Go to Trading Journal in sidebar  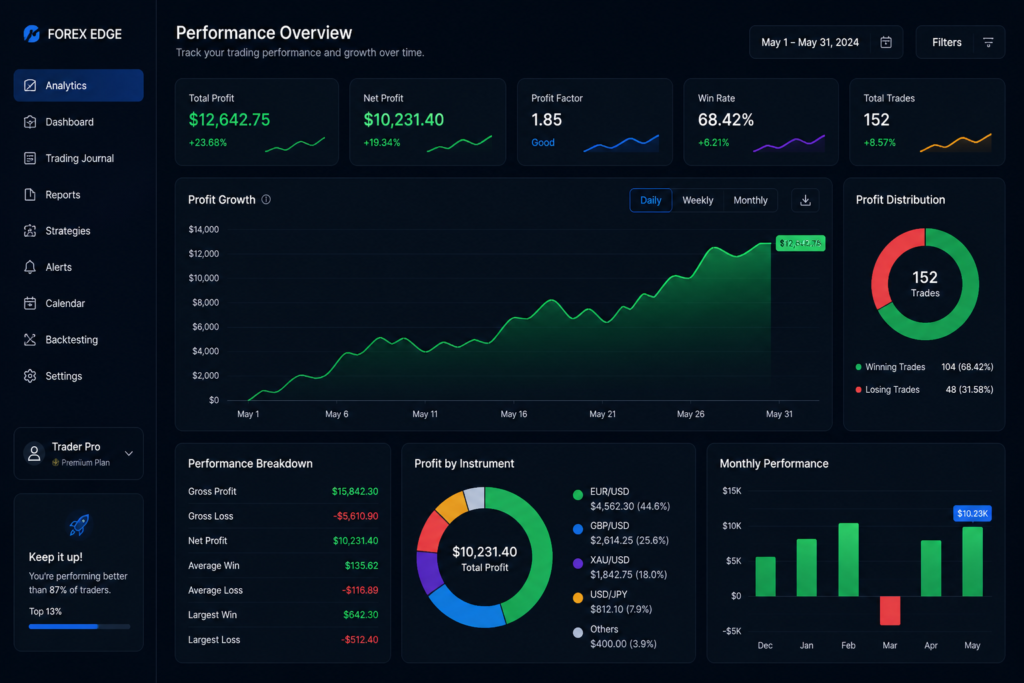(78, 158)
